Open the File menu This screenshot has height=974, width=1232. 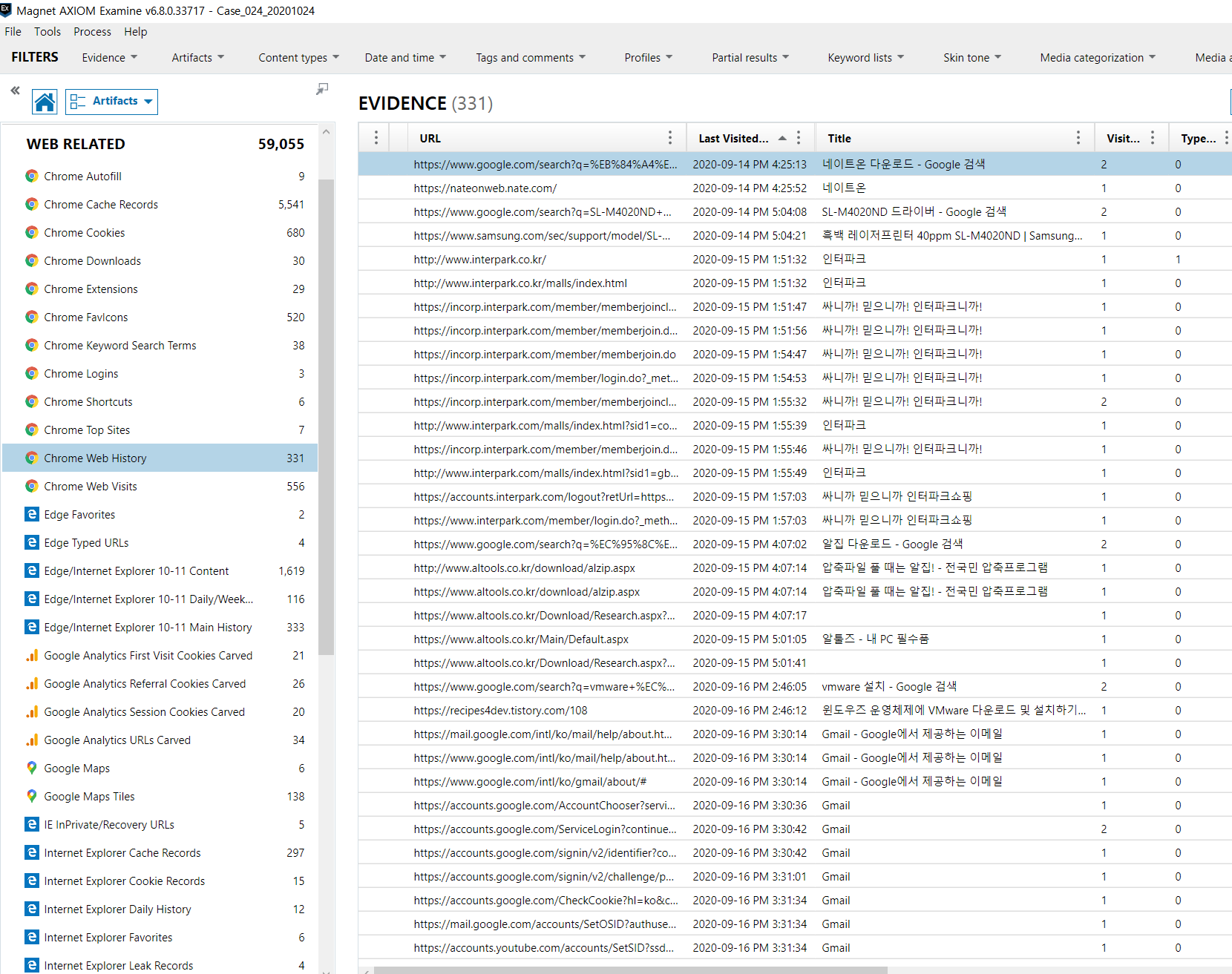(x=13, y=32)
